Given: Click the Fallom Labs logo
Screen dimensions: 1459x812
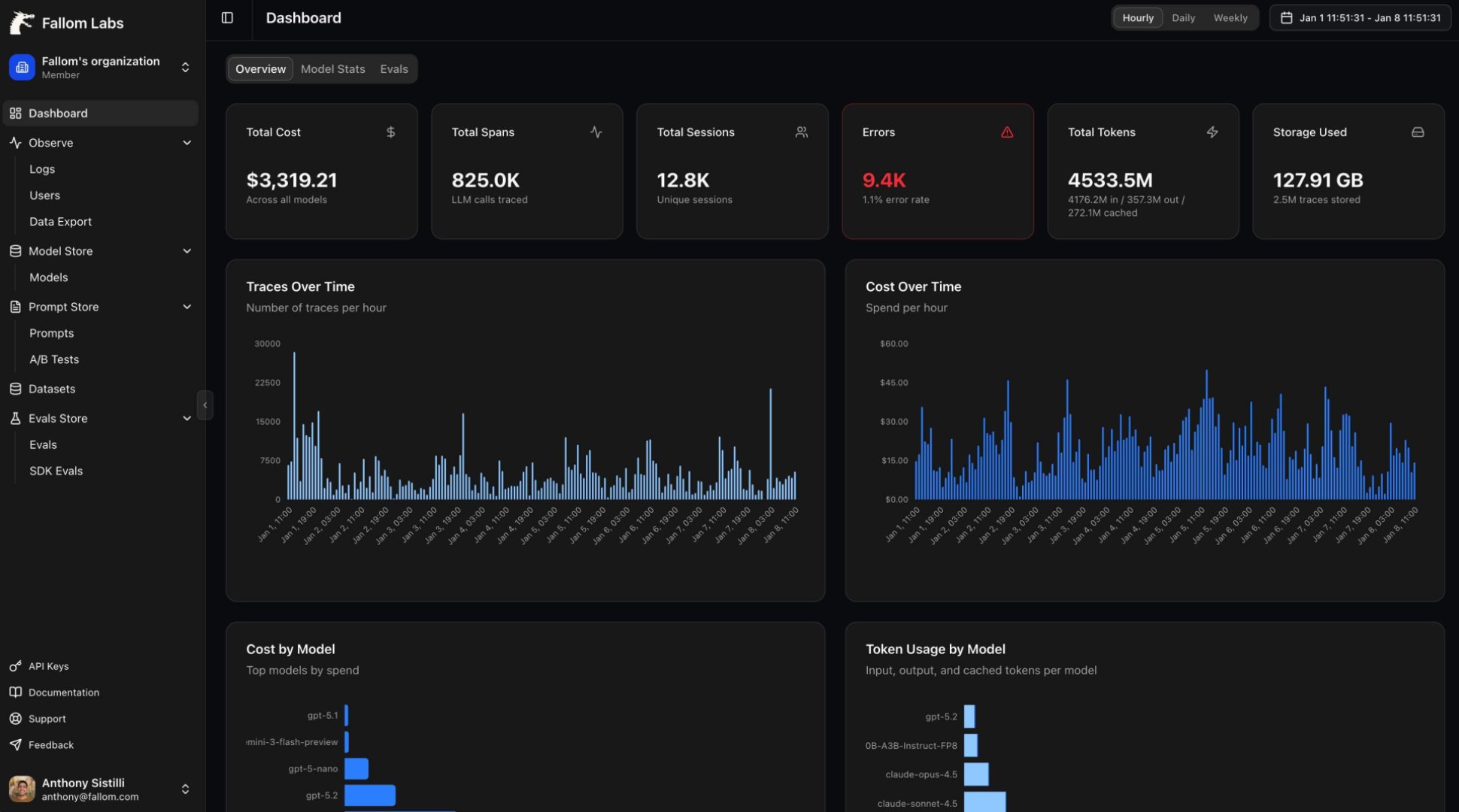Looking at the screenshot, I should point(21,23).
